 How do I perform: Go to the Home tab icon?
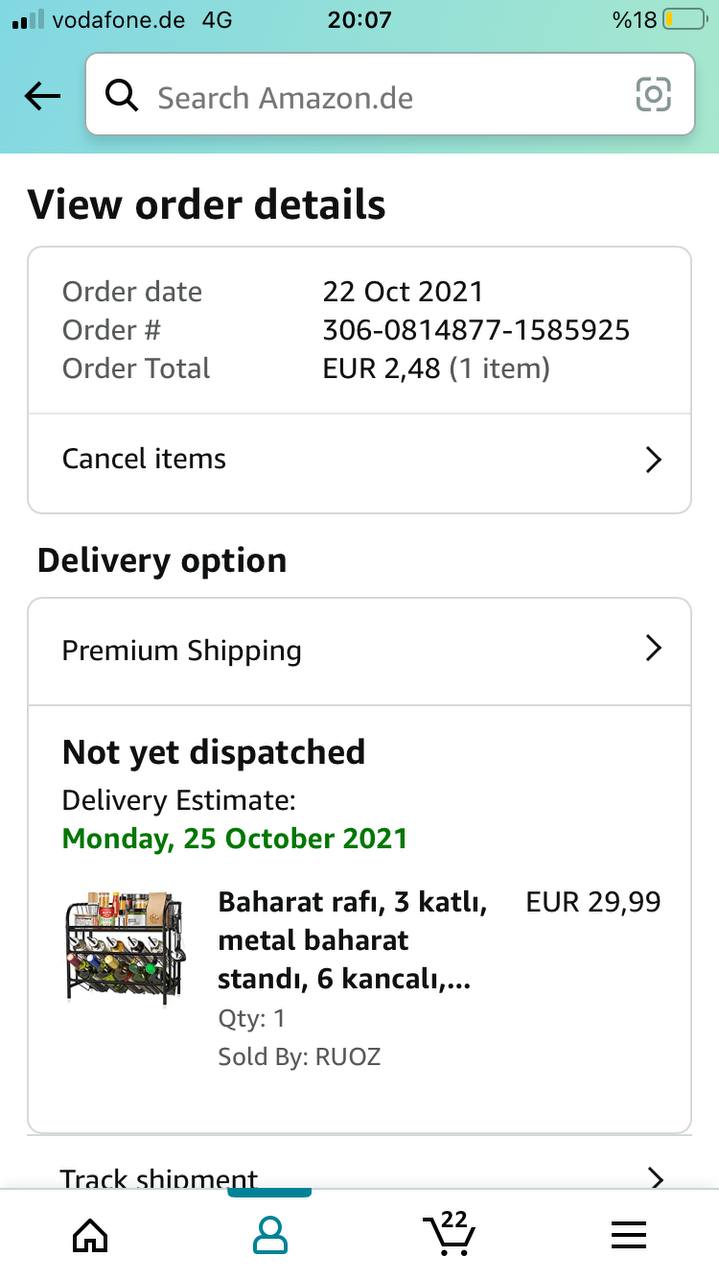coord(90,1236)
